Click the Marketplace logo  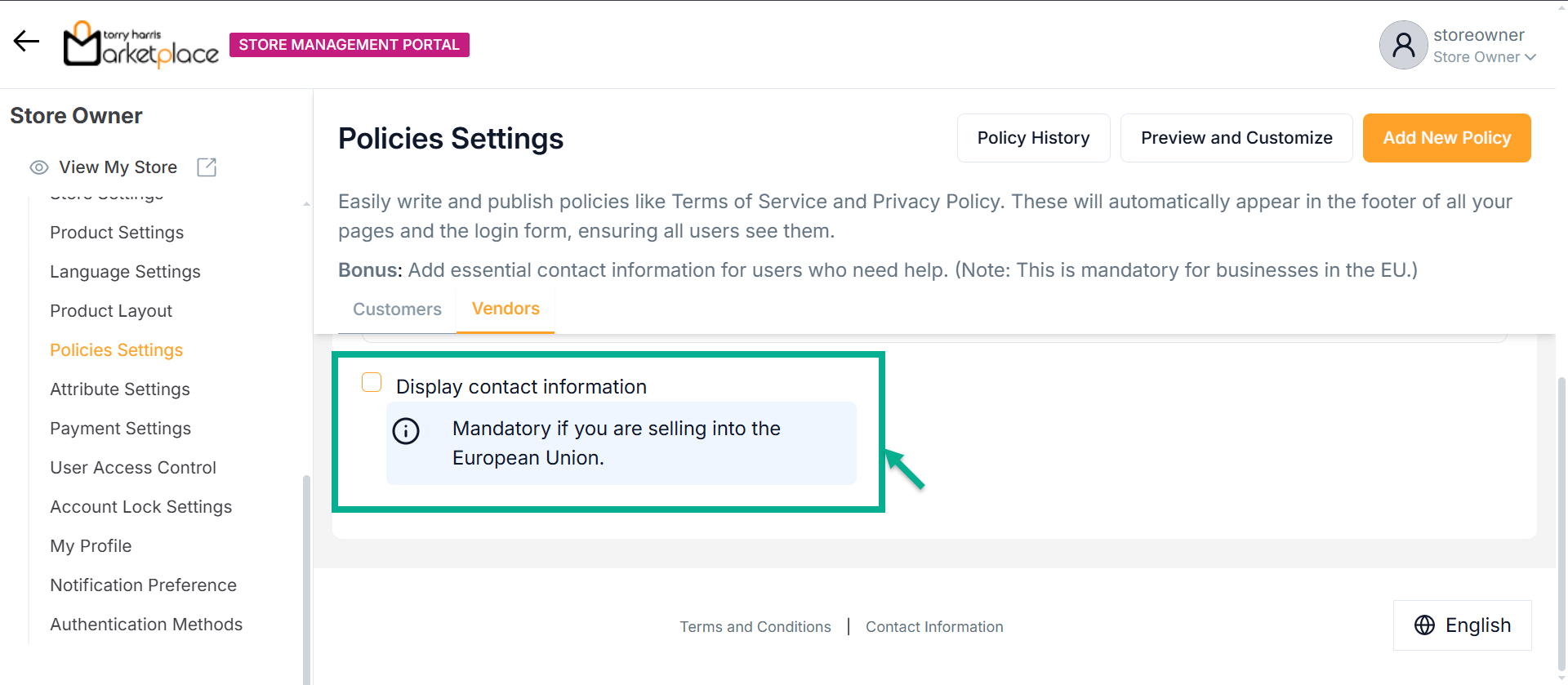tap(141, 45)
